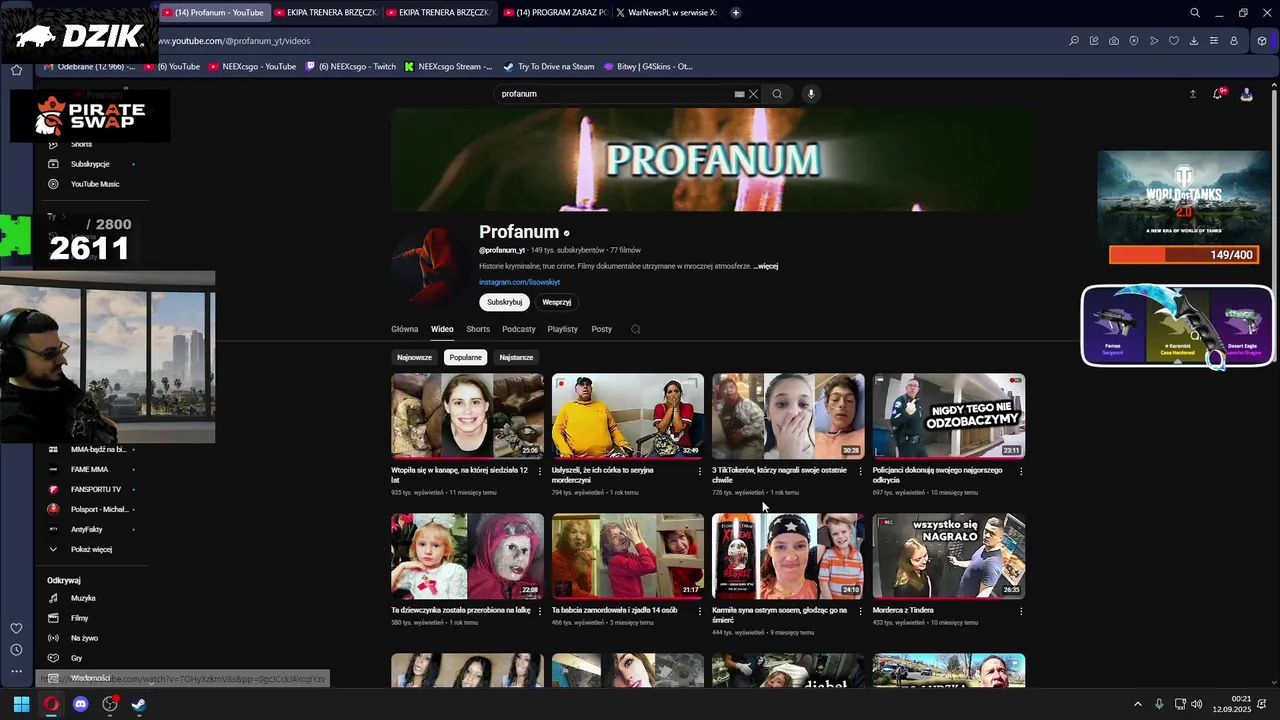This screenshot has height=720, width=1280.
Task: Open Opera sidebar three-dots menu
Action: click(x=16, y=671)
